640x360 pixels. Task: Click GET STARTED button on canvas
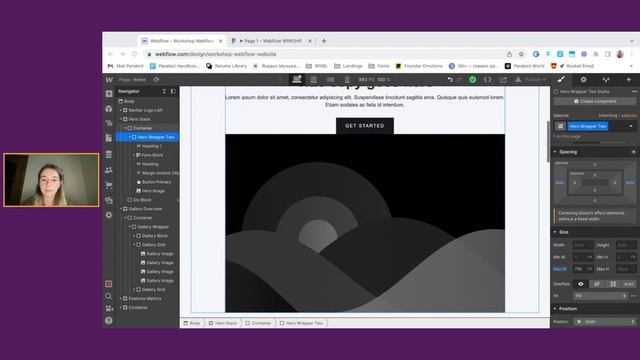tap(365, 126)
